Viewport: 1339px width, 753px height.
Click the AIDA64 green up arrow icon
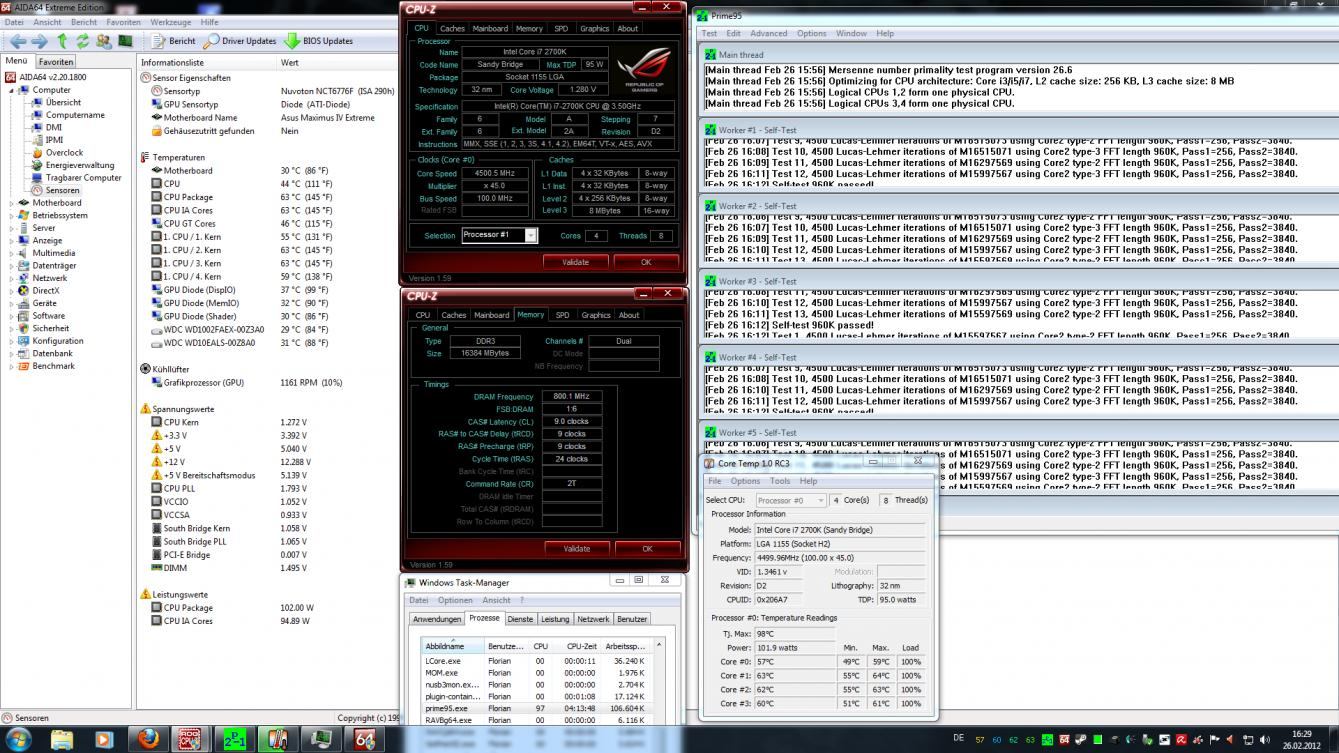(x=62, y=41)
